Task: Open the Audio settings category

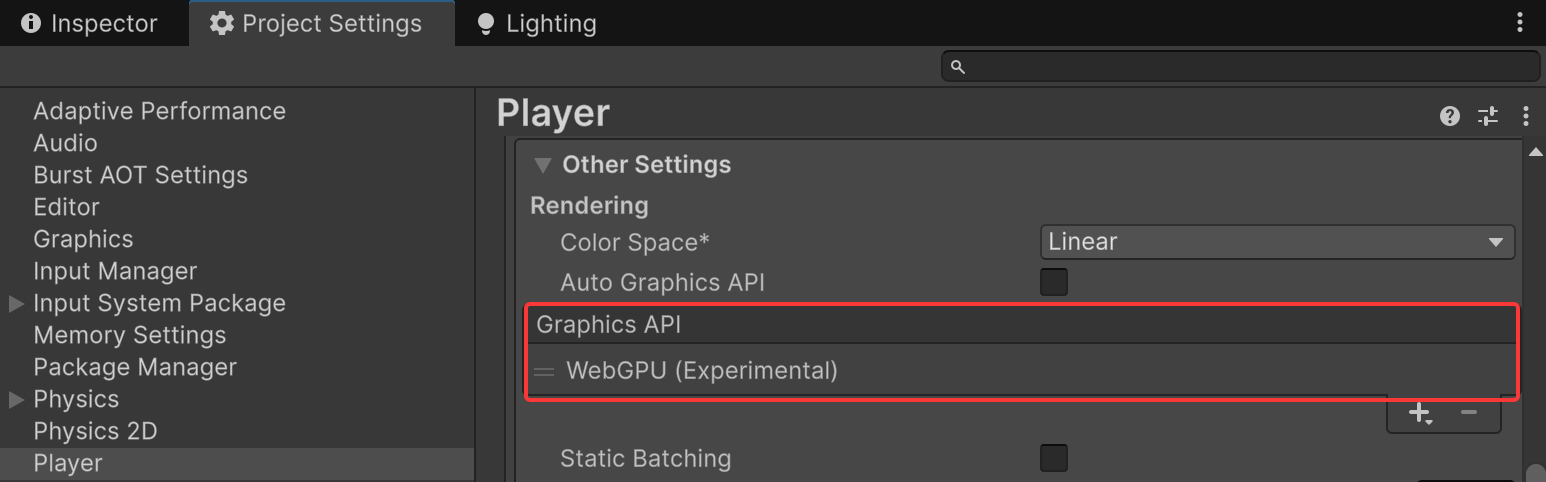Action: click(x=65, y=143)
